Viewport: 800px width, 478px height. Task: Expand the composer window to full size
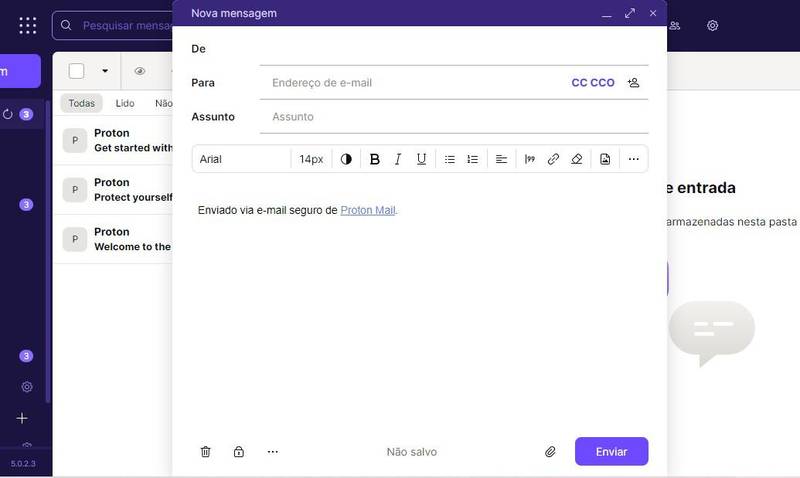pyautogui.click(x=630, y=13)
